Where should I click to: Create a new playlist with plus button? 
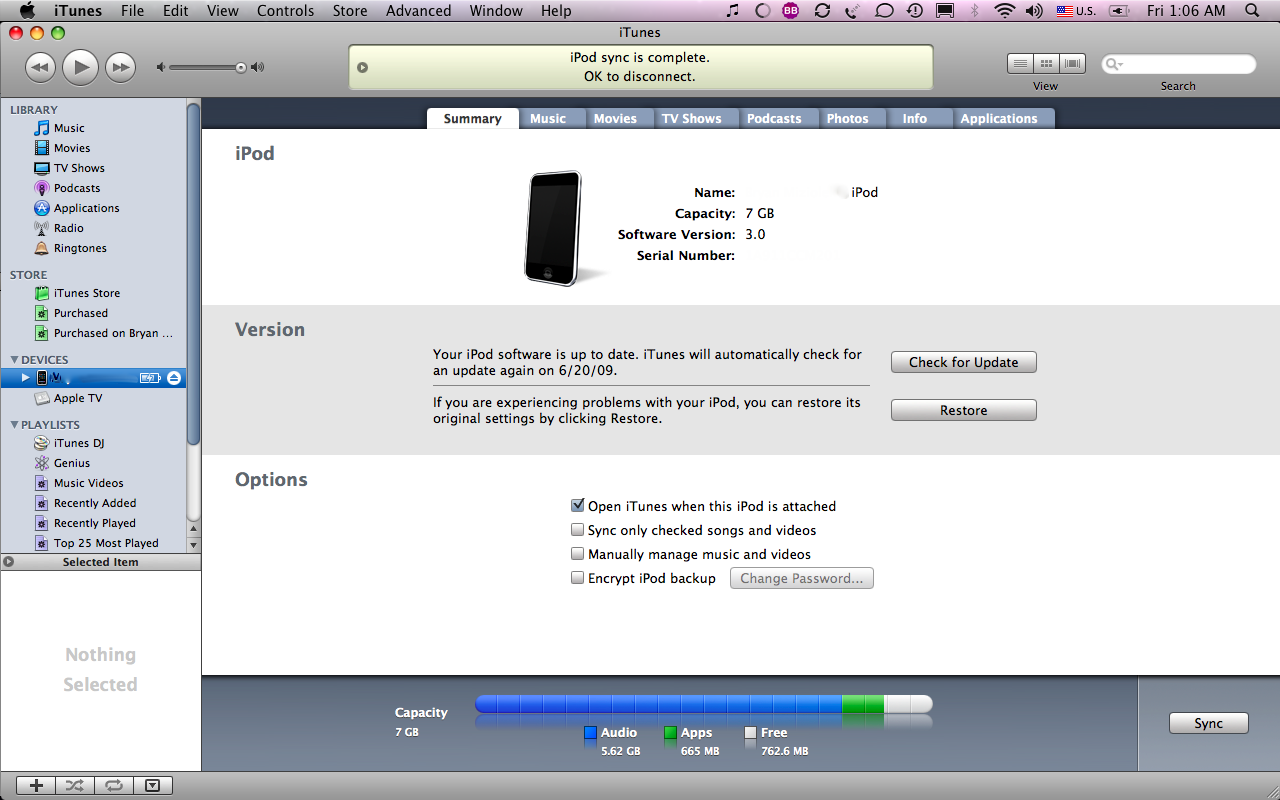coord(36,786)
